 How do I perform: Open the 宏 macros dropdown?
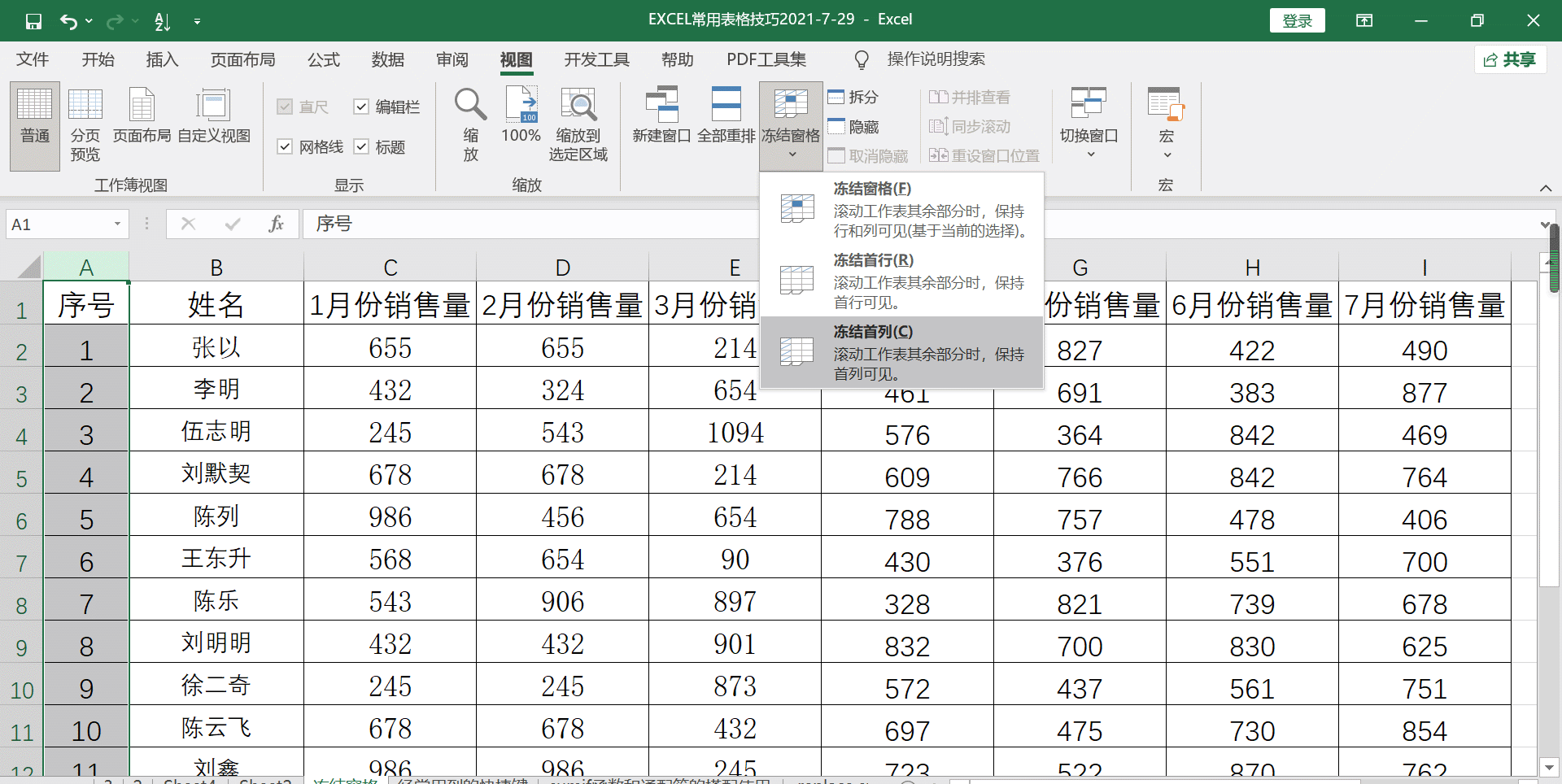(x=1166, y=124)
